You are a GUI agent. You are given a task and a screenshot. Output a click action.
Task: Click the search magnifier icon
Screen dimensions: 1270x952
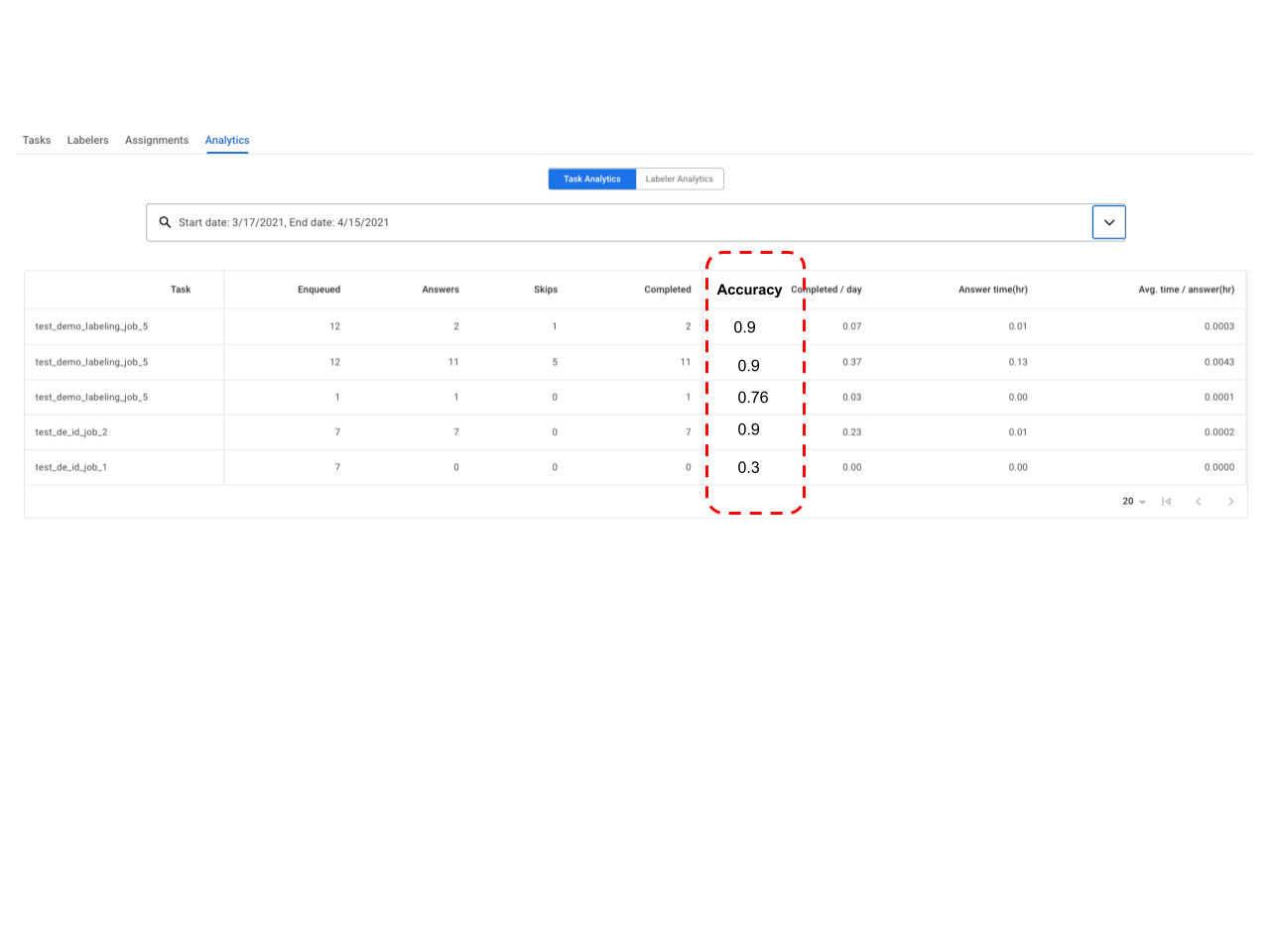tap(166, 222)
